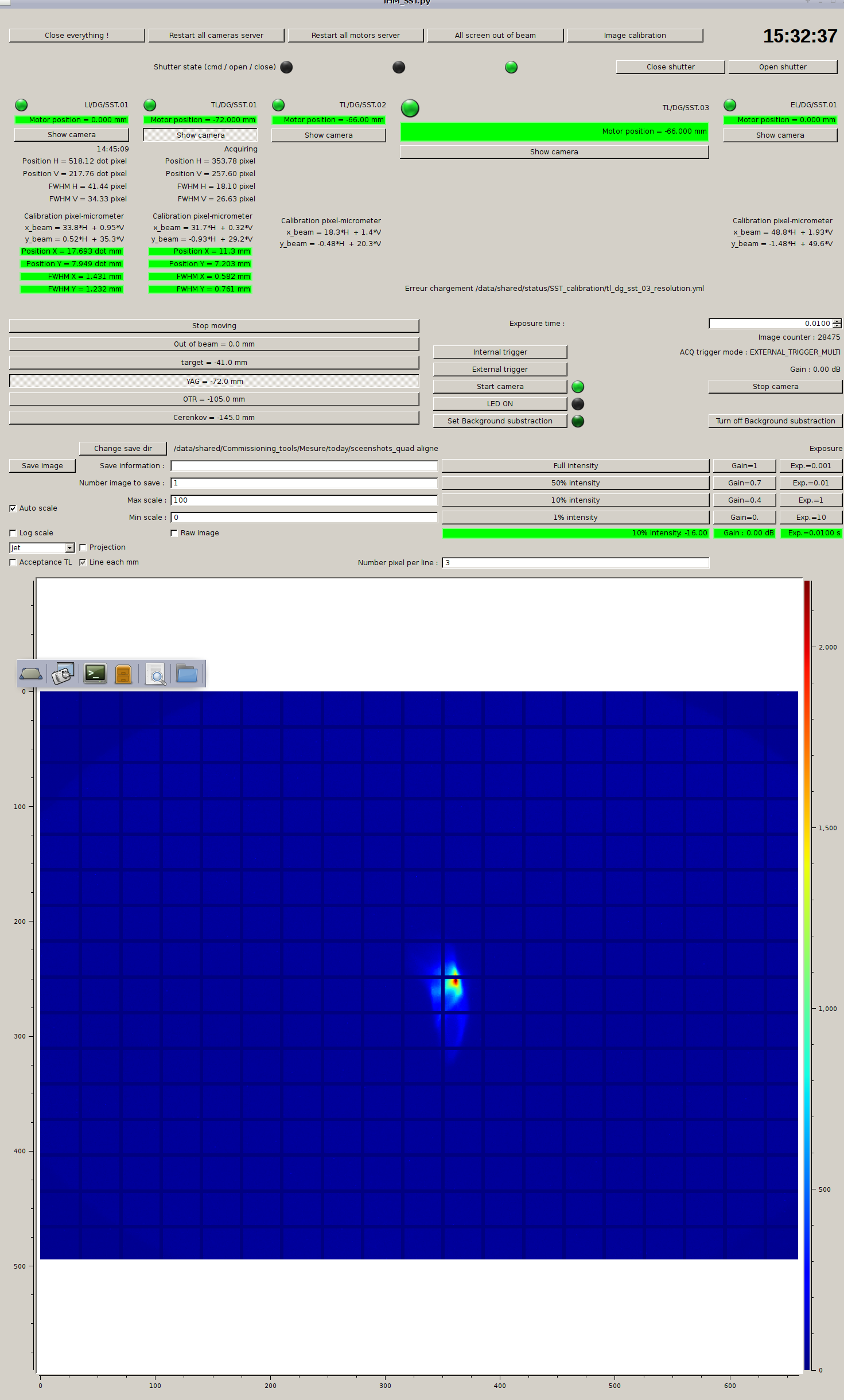Open the terminal icon in the floating dock
This screenshot has height=1400, width=844.
95,674
